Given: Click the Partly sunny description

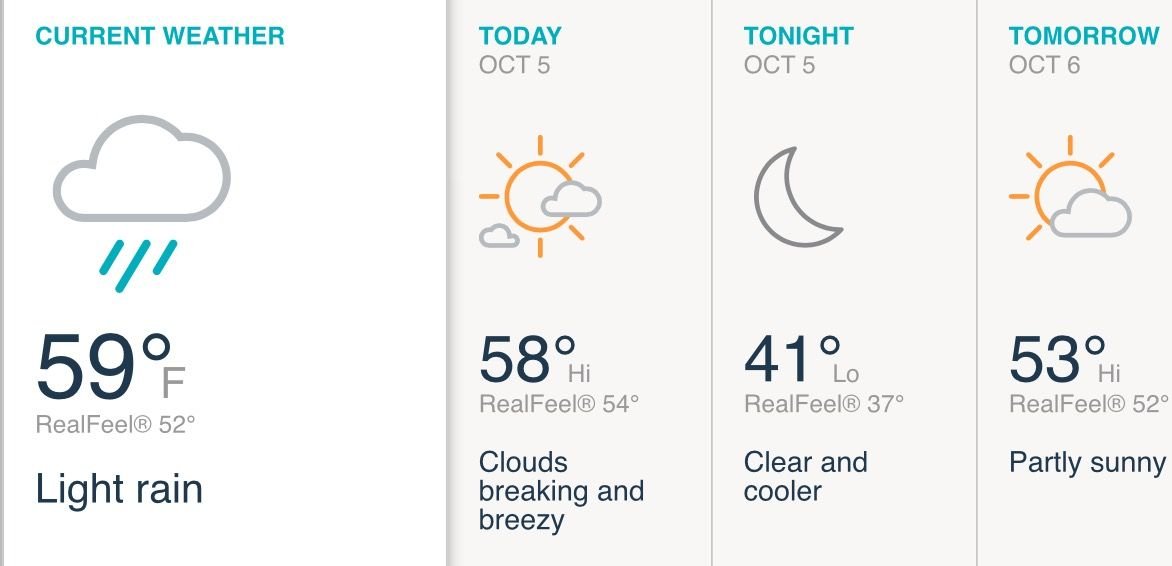Looking at the screenshot, I should tap(1087, 462).
